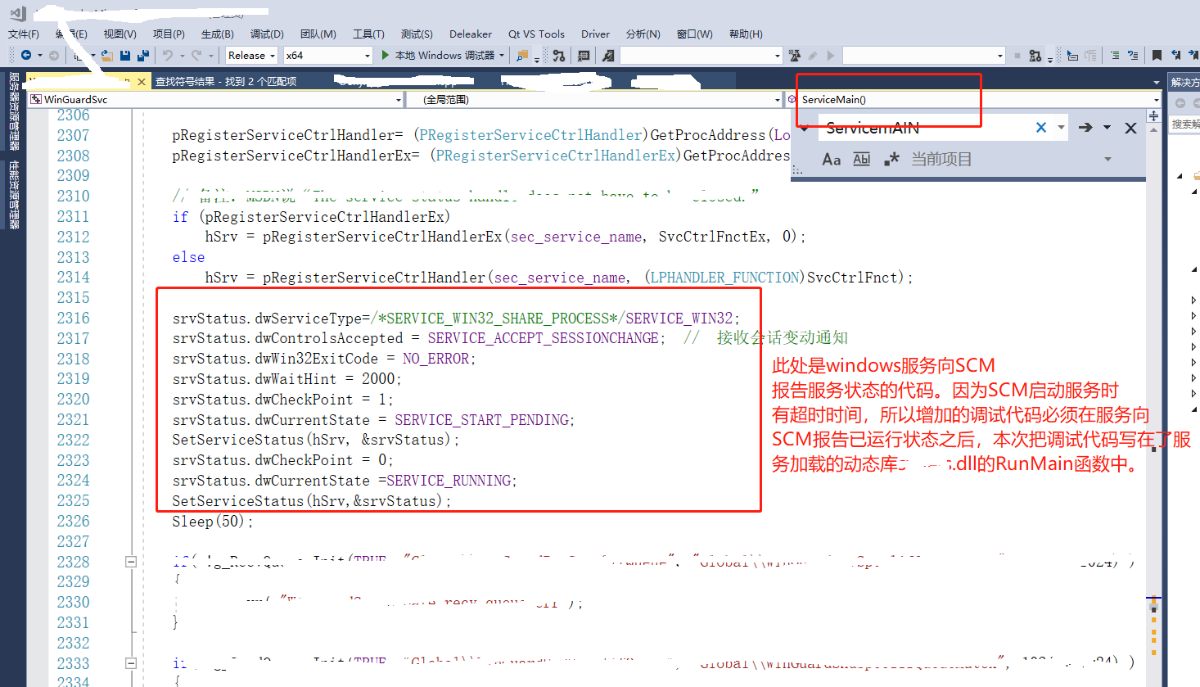The image size is (1200, 687).
Task: Open the document tab list dropdown arrow
Action: coord(1157,82)
